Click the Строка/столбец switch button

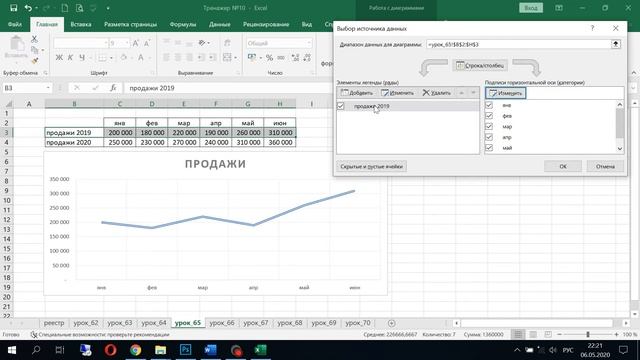coord(480,65)
